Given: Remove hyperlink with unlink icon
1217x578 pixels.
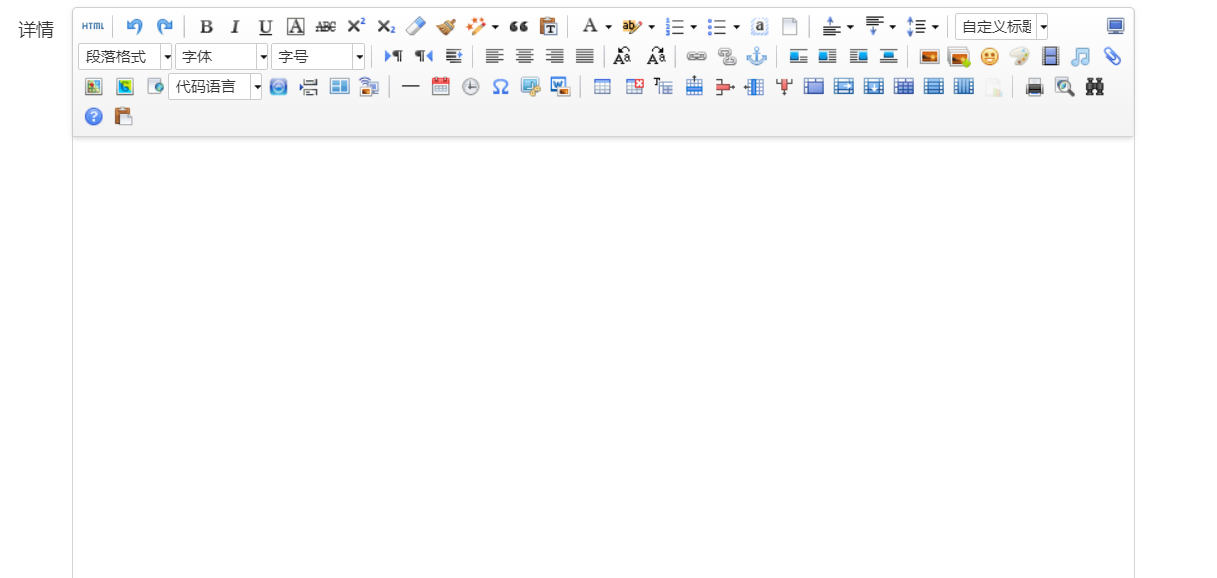Looking at the screenshot, I should click(726, 57).
